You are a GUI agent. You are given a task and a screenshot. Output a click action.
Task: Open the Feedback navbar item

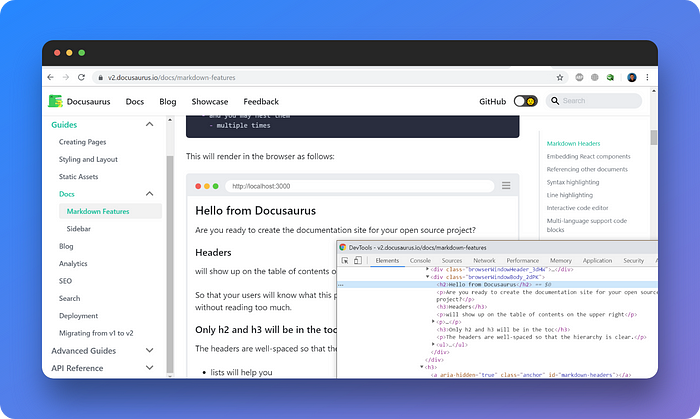tap(261, 102)
